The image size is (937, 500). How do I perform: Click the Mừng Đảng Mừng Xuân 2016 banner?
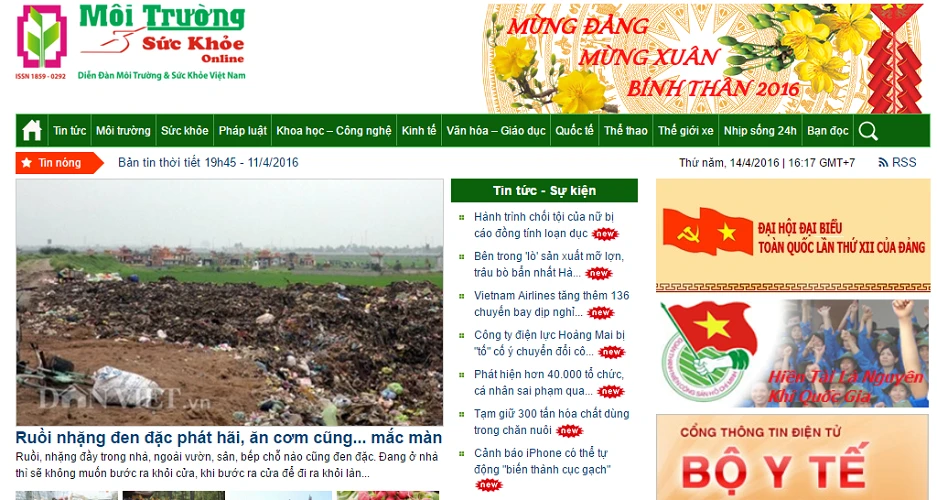coord(705,58)
